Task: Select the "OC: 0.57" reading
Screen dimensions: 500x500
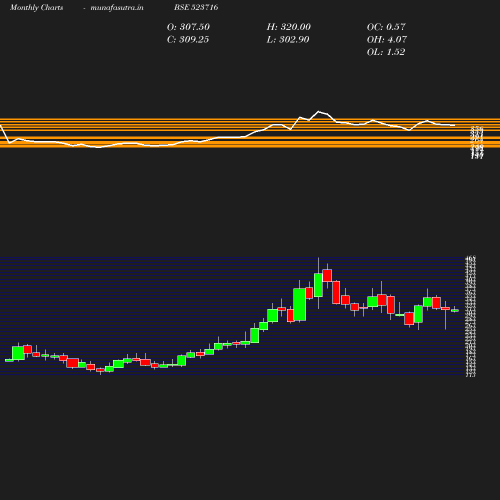Action: point(386,27)
